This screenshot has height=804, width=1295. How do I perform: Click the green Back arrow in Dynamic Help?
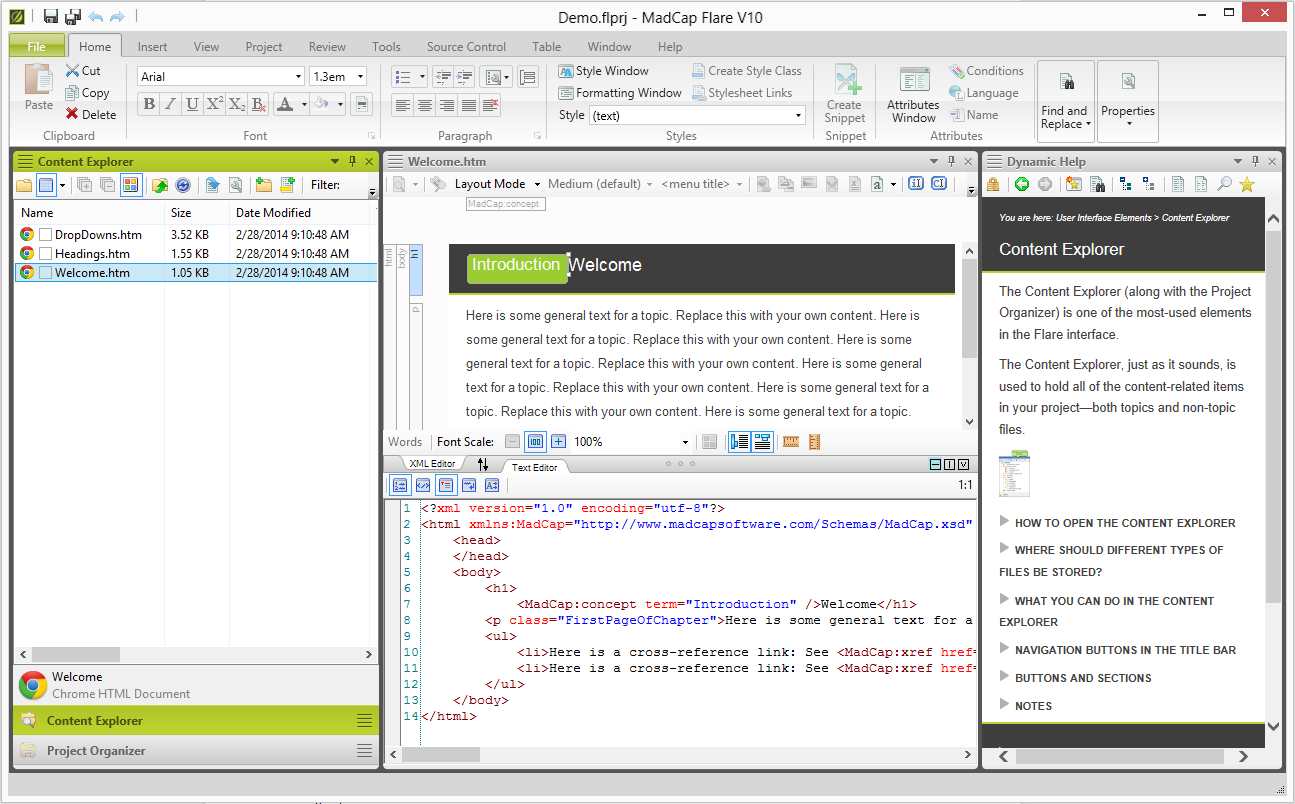coord(1021,184)
